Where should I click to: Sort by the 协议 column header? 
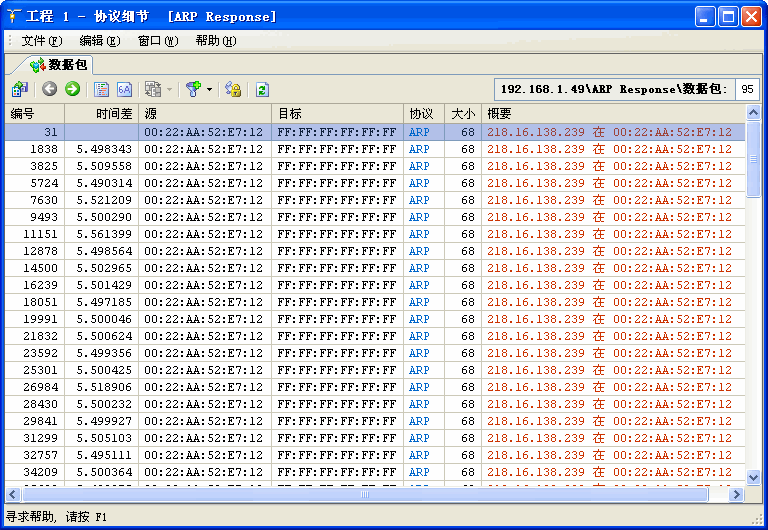(x=424, y=114)
